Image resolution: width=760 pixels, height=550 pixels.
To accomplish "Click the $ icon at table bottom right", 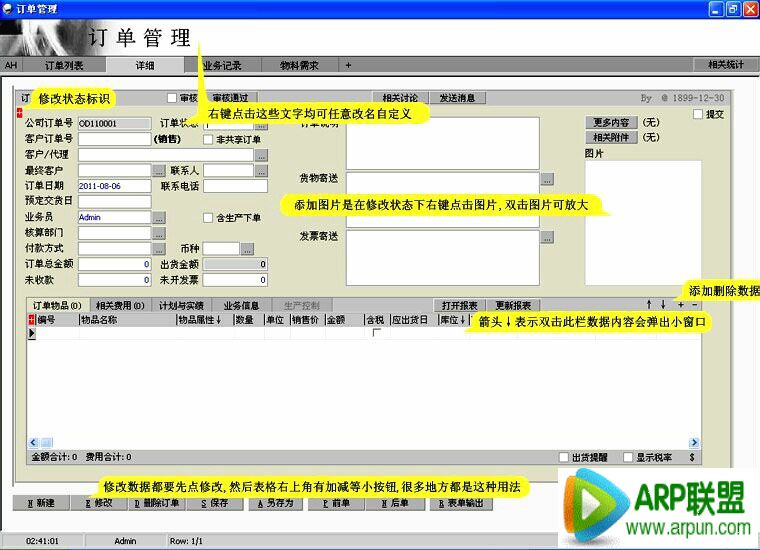I will [x=691, y=457].
